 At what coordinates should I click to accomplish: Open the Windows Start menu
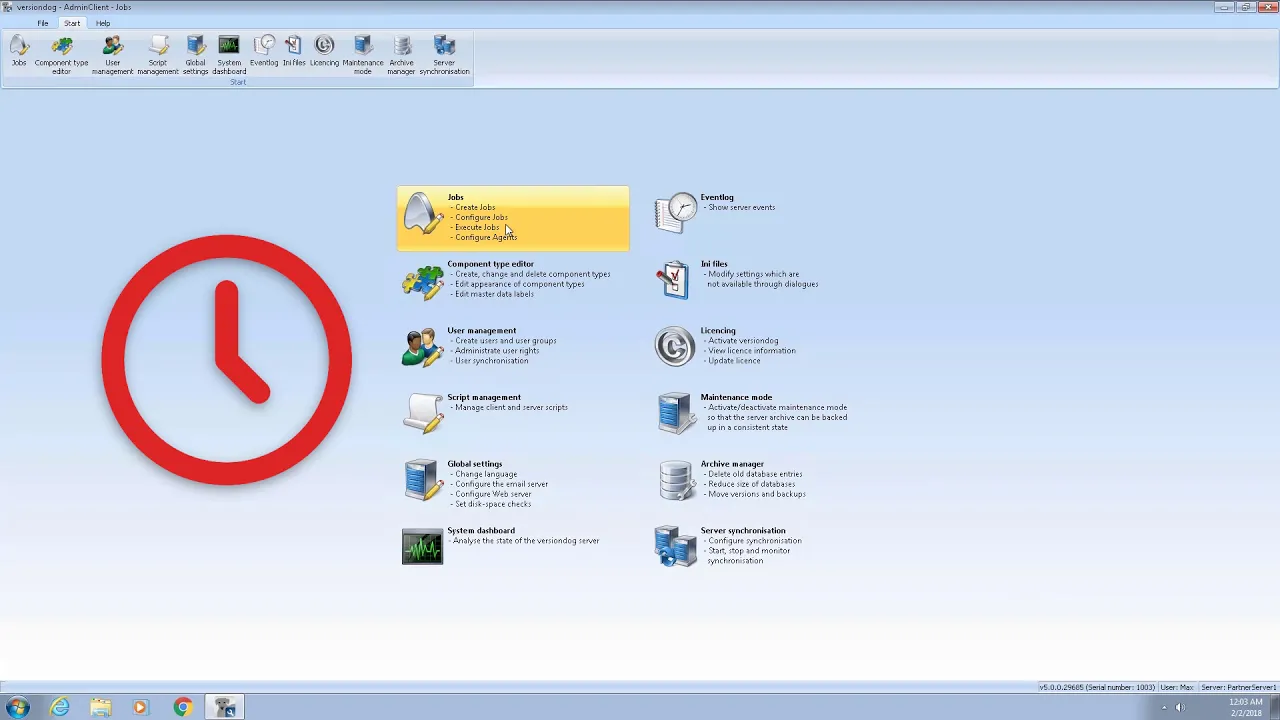17,707
